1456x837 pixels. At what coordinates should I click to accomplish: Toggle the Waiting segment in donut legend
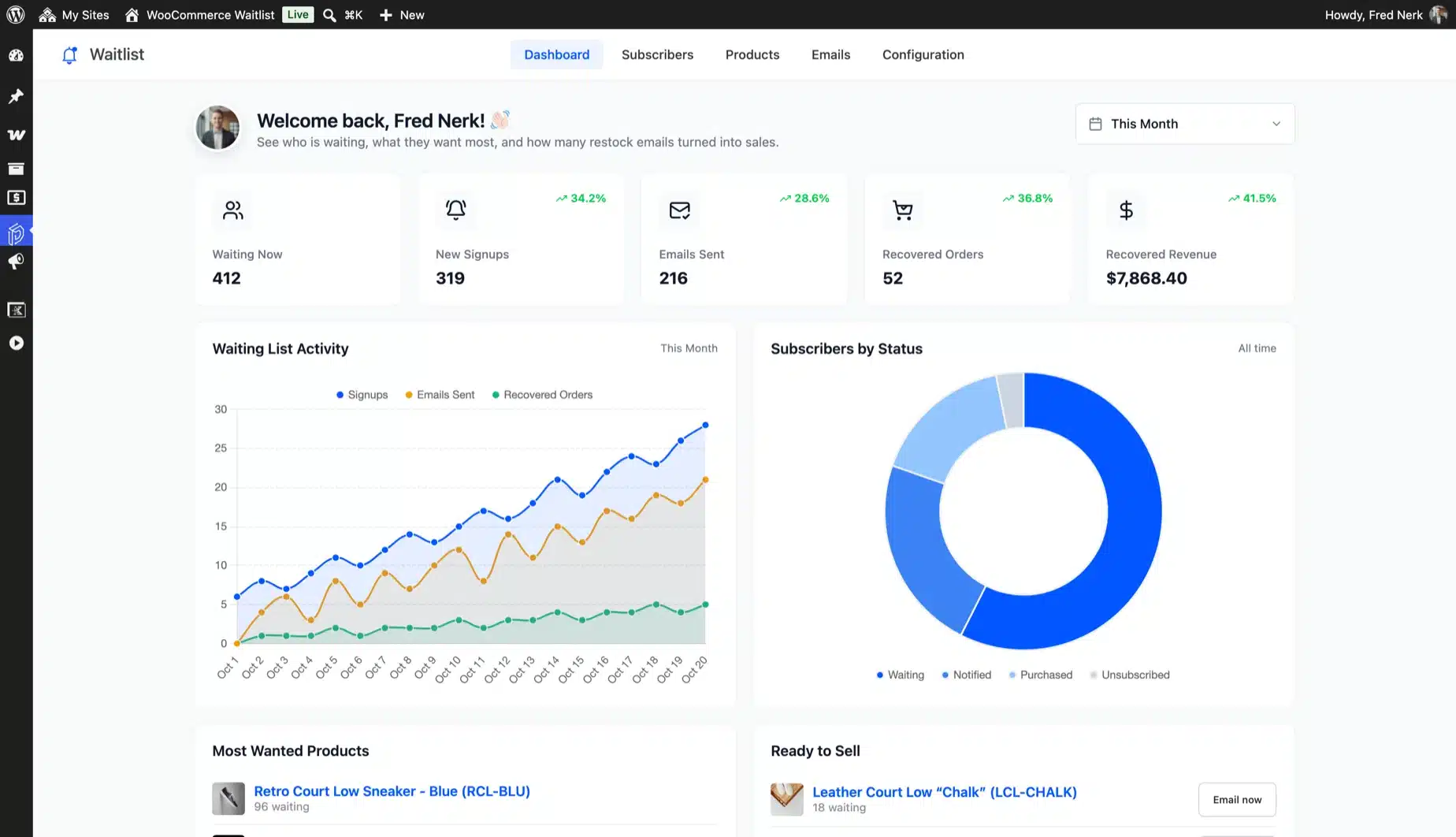(x=900, y=675)
